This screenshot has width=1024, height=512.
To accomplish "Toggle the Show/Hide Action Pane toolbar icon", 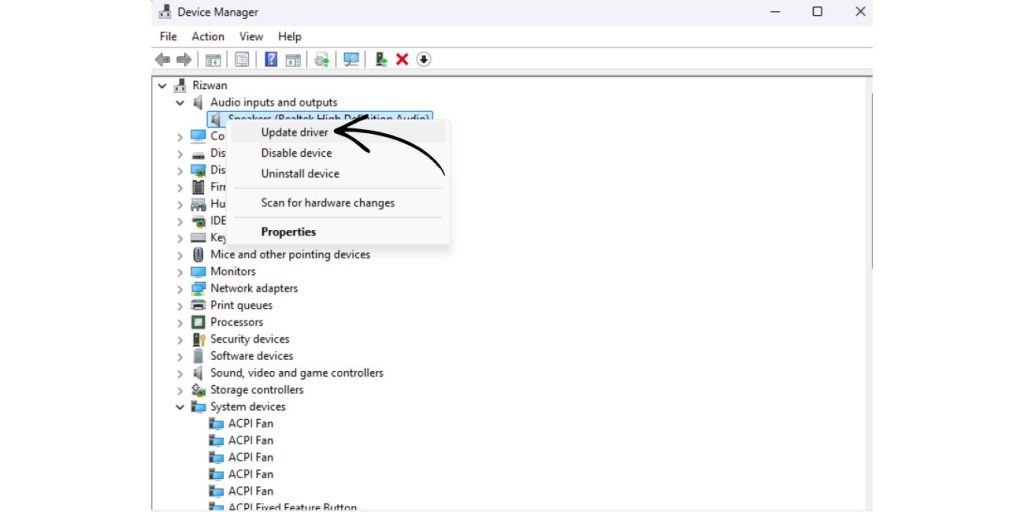I will (x=293, y=59).
